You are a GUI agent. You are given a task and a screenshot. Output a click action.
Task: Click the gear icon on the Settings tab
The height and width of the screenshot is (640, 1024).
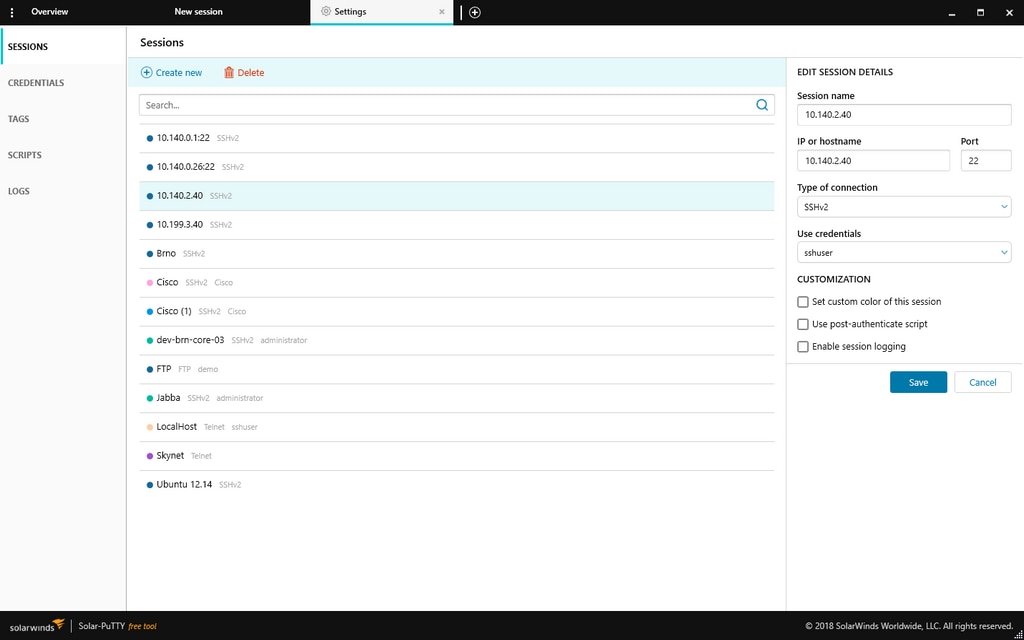click(x=325, y=12)
